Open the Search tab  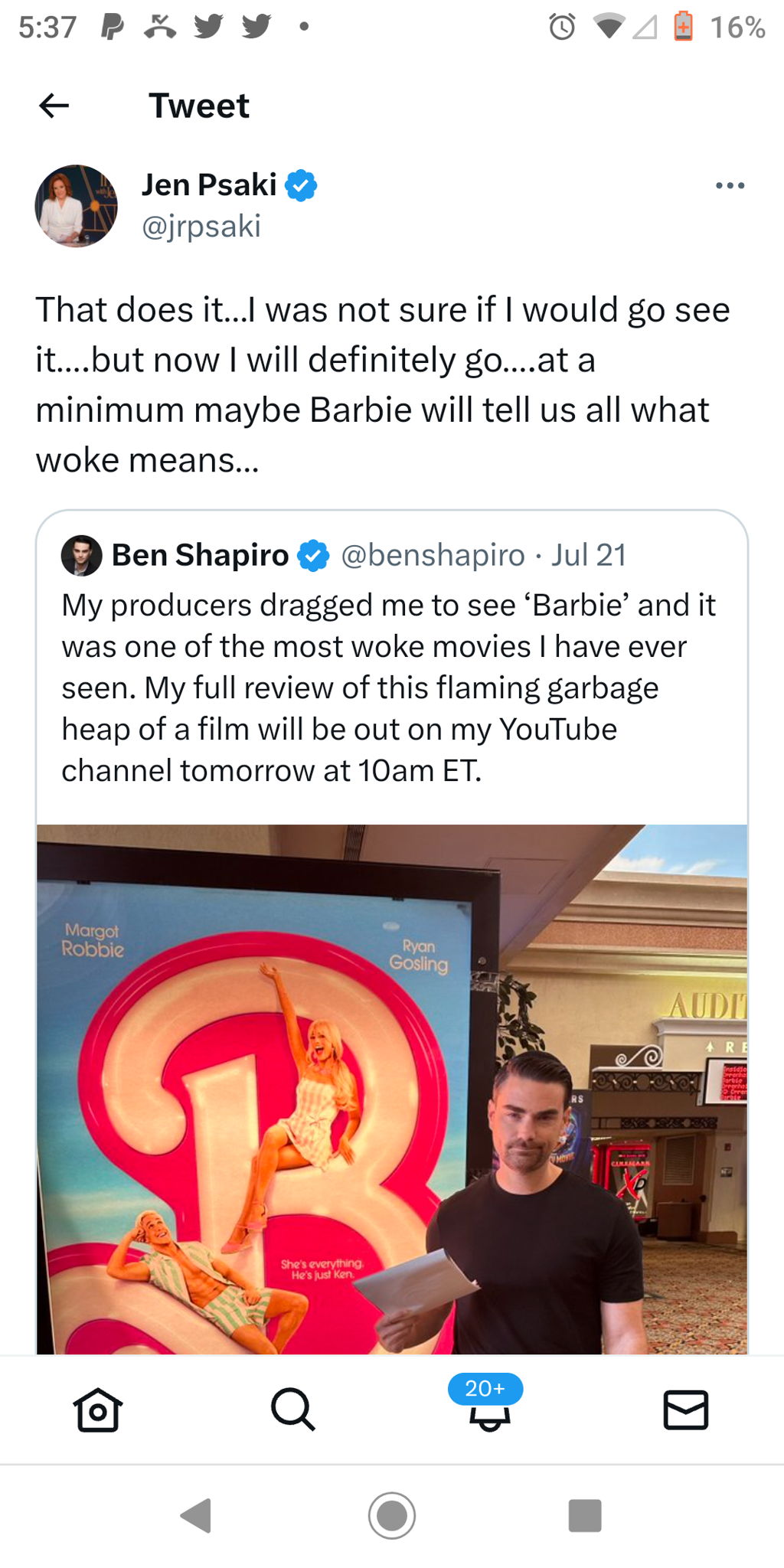293,1409
